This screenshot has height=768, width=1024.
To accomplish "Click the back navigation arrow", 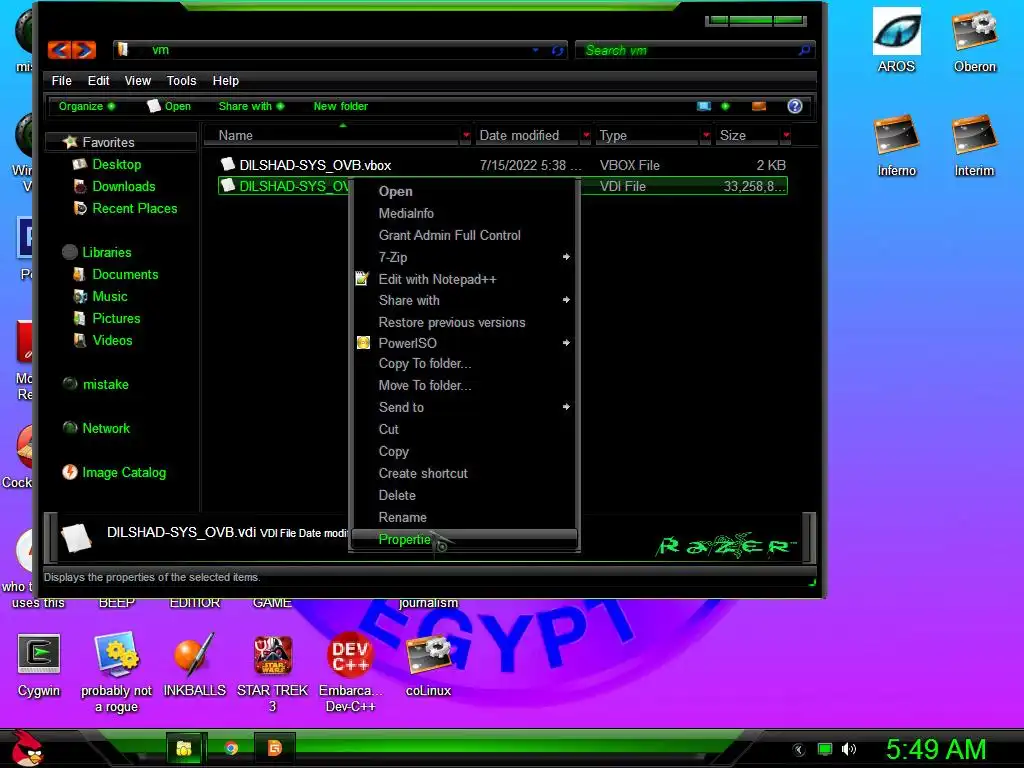I will pyautogui.click(x=59, y=50).
